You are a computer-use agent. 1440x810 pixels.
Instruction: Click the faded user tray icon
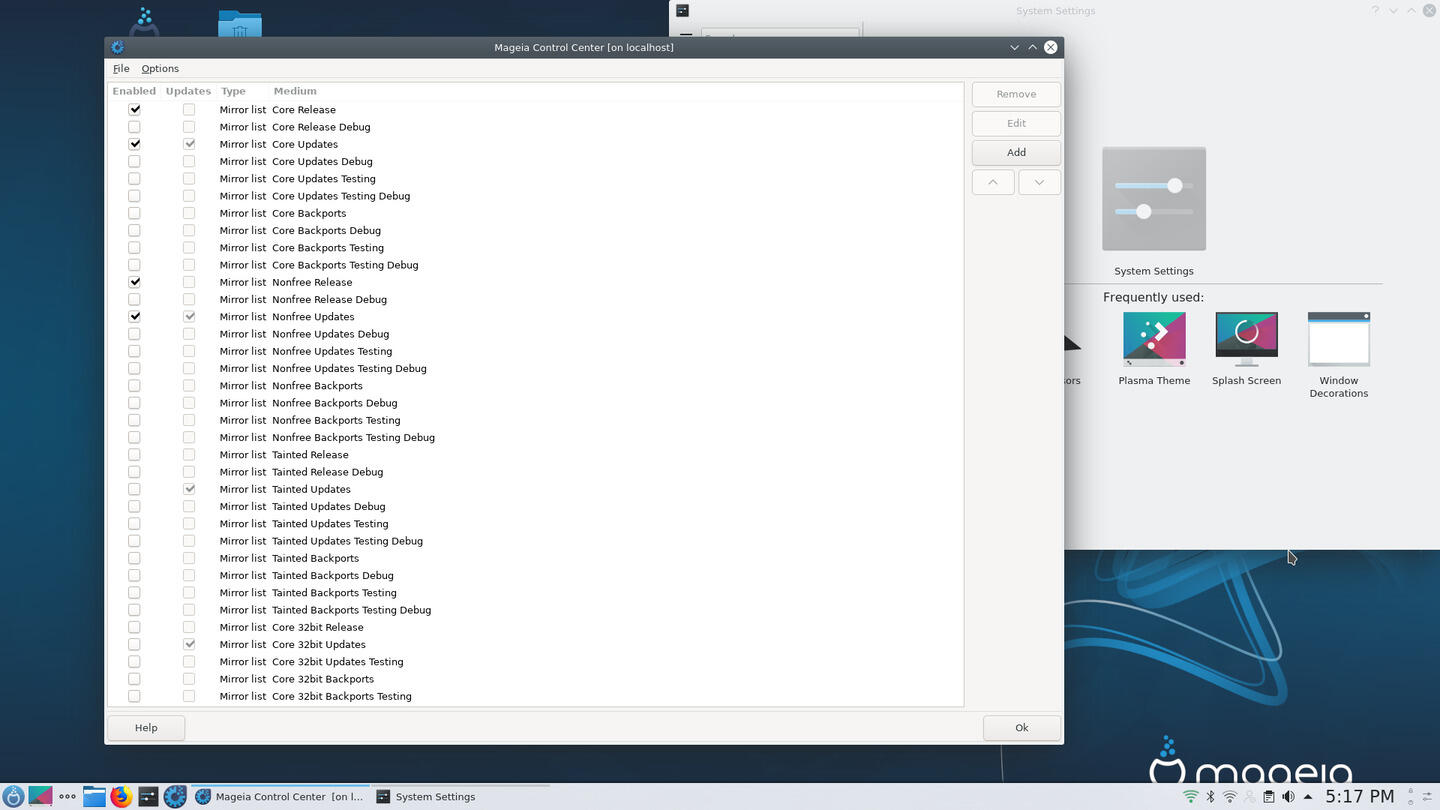[1249, 797]
